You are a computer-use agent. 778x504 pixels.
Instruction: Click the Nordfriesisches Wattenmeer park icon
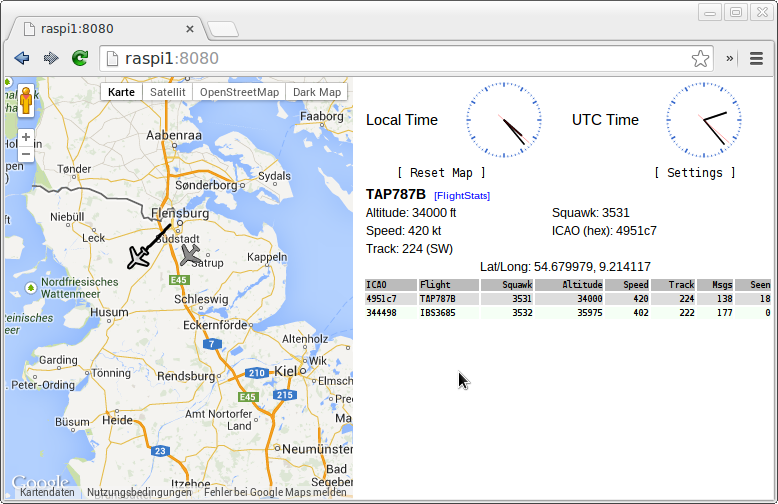tap(31, 288)
